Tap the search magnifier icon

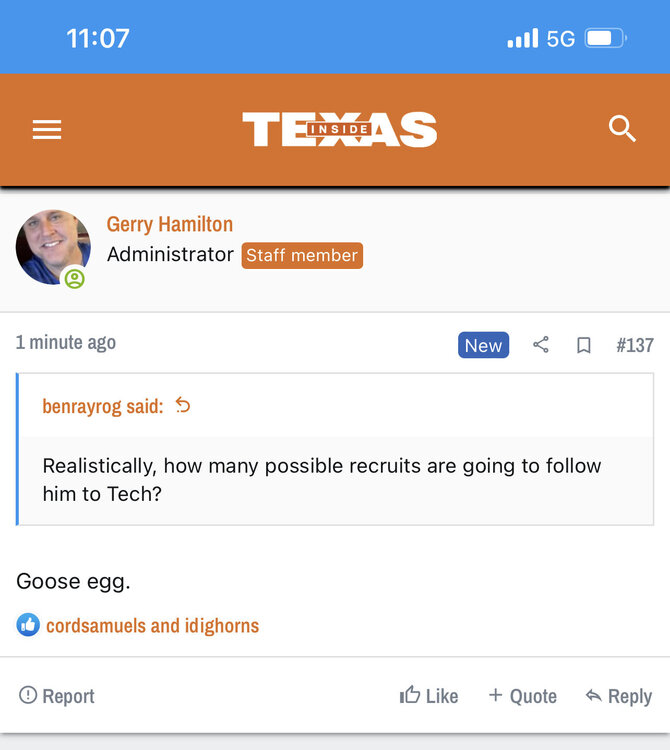tap(622, 129)
